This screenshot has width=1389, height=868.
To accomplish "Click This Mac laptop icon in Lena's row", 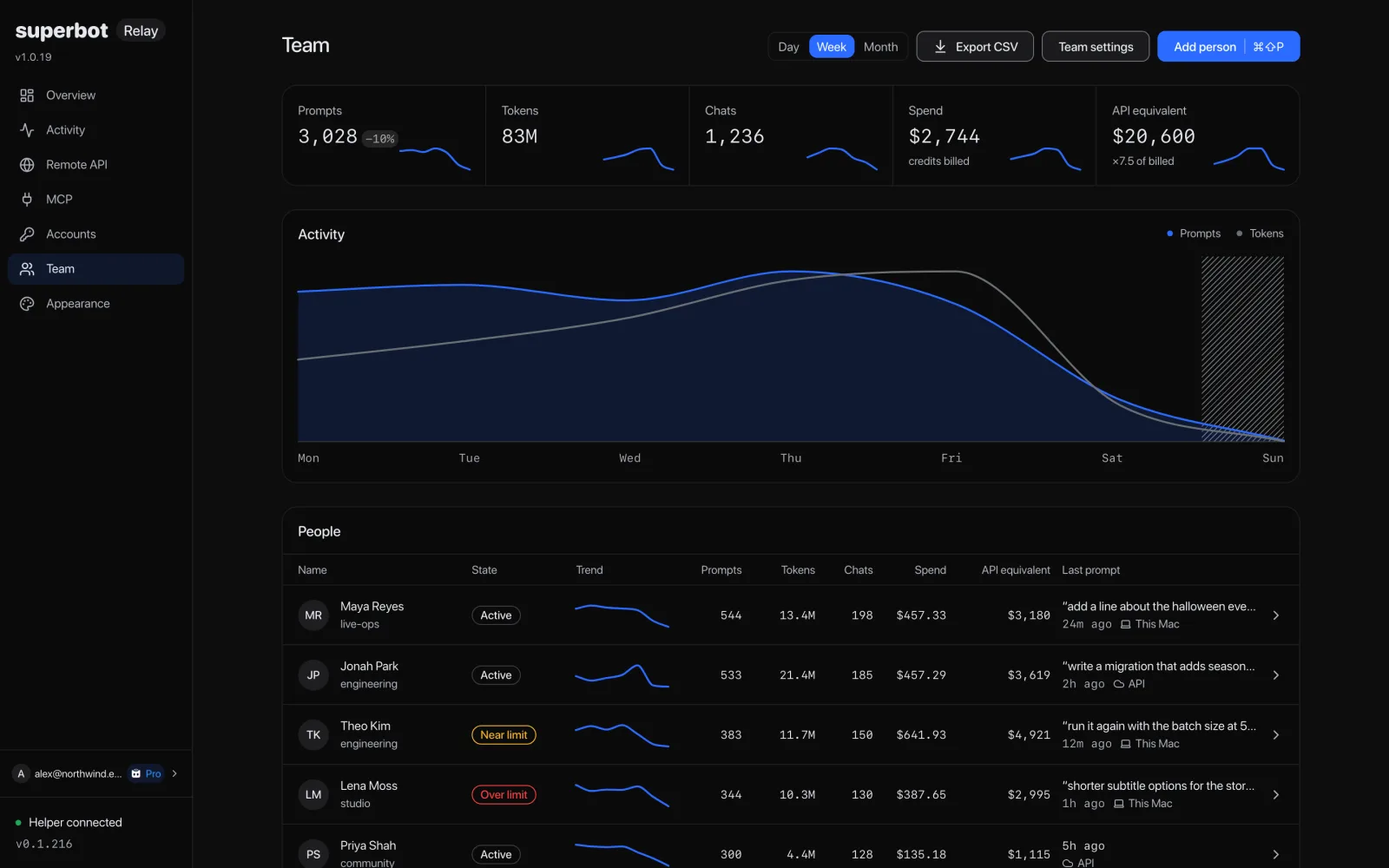I will pos(1119,804).
